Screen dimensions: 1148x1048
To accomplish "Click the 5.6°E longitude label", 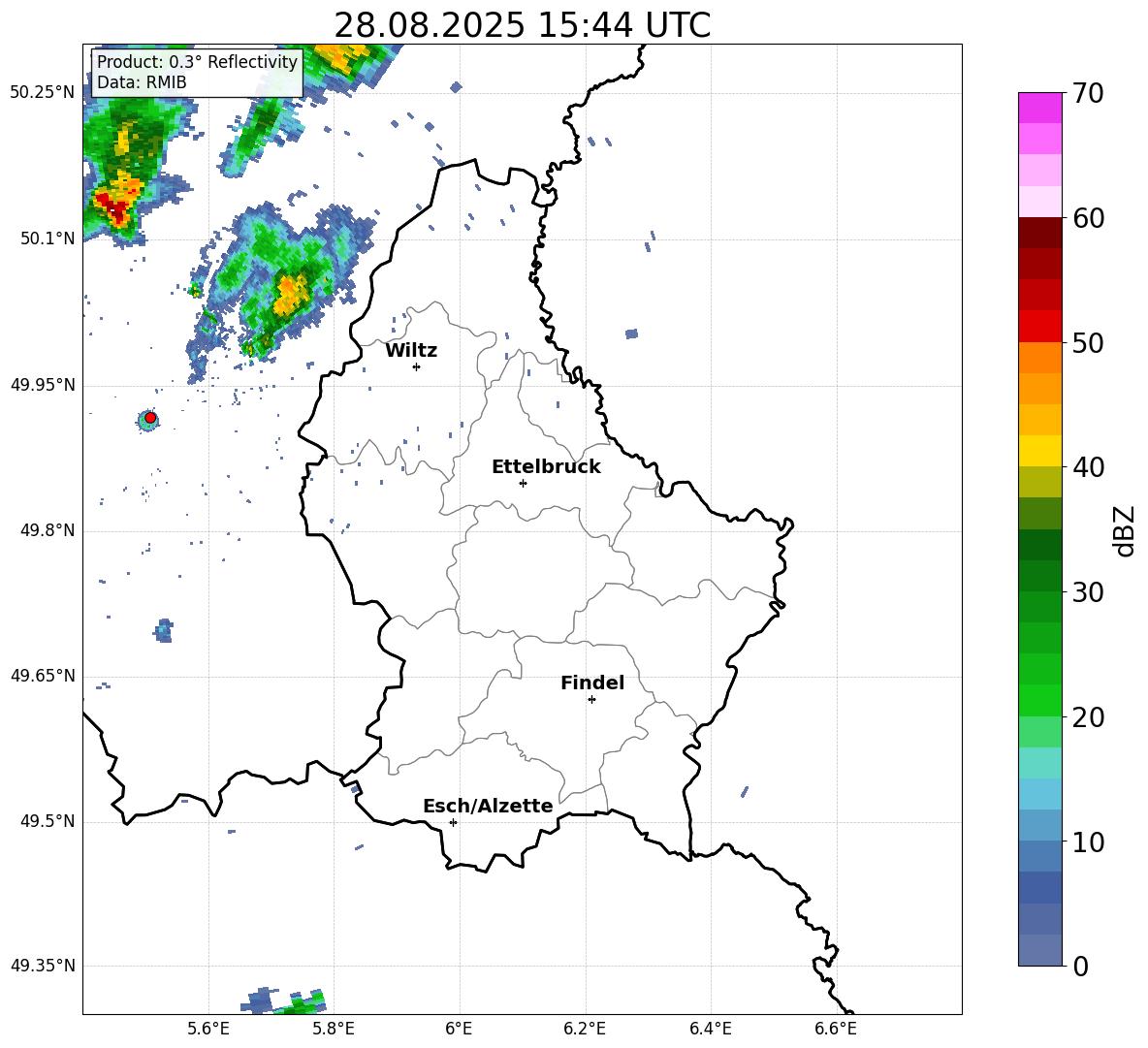I will coord(208,1029).
